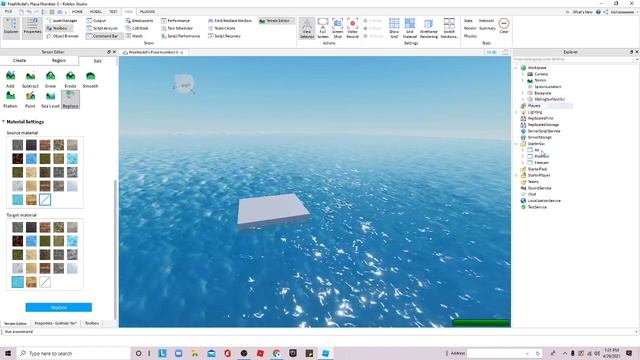Expand the StarterPlayer node
Viewport: 640px width, 360px height.
pos(516,175)
